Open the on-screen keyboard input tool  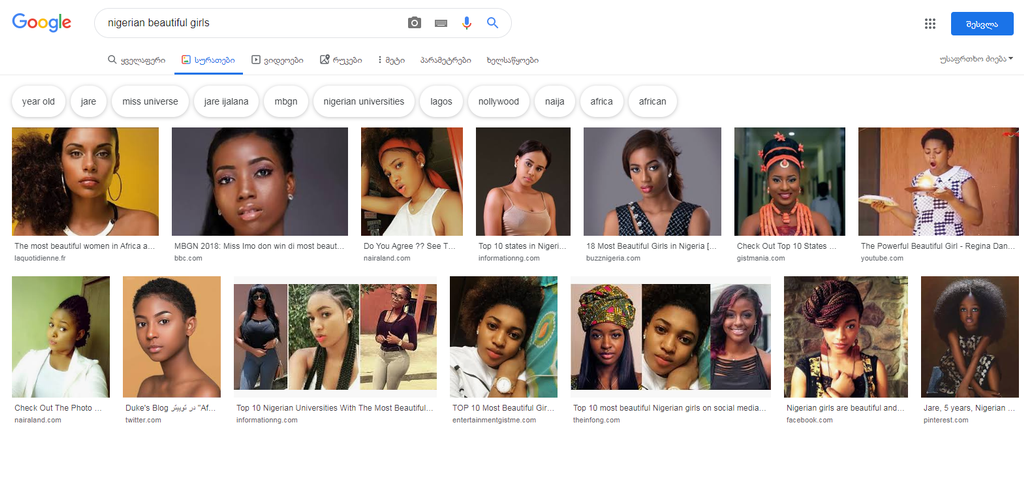click(440, 23)
